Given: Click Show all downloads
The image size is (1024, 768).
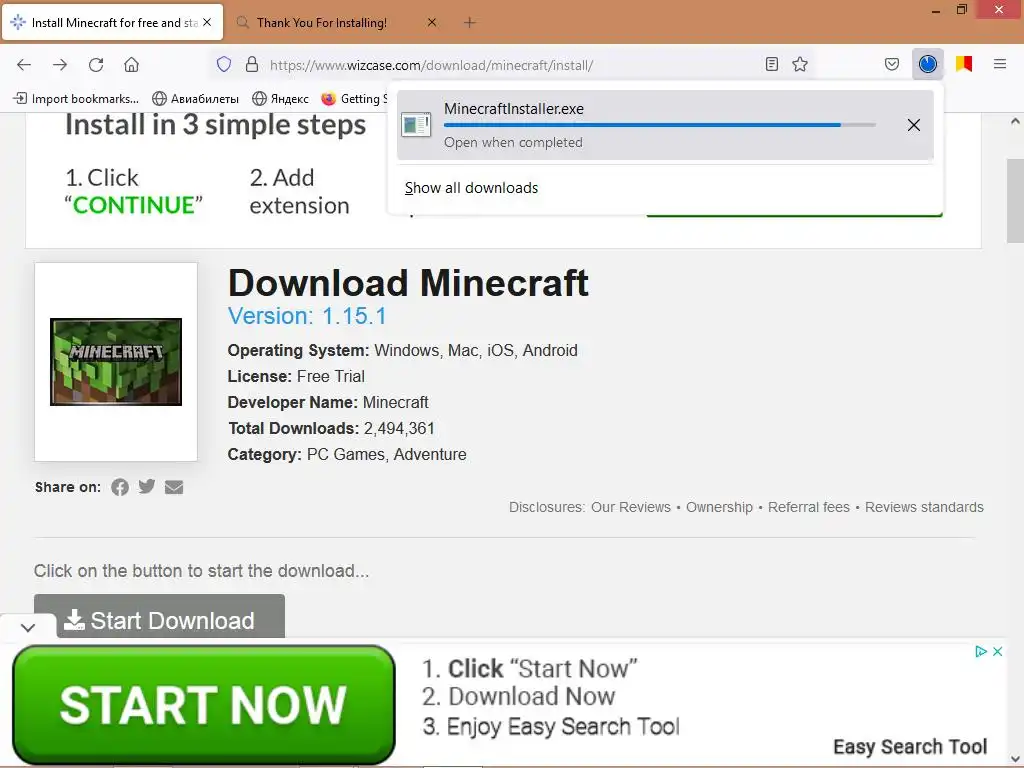Looking at the screenshot, I should pos(471,188).
